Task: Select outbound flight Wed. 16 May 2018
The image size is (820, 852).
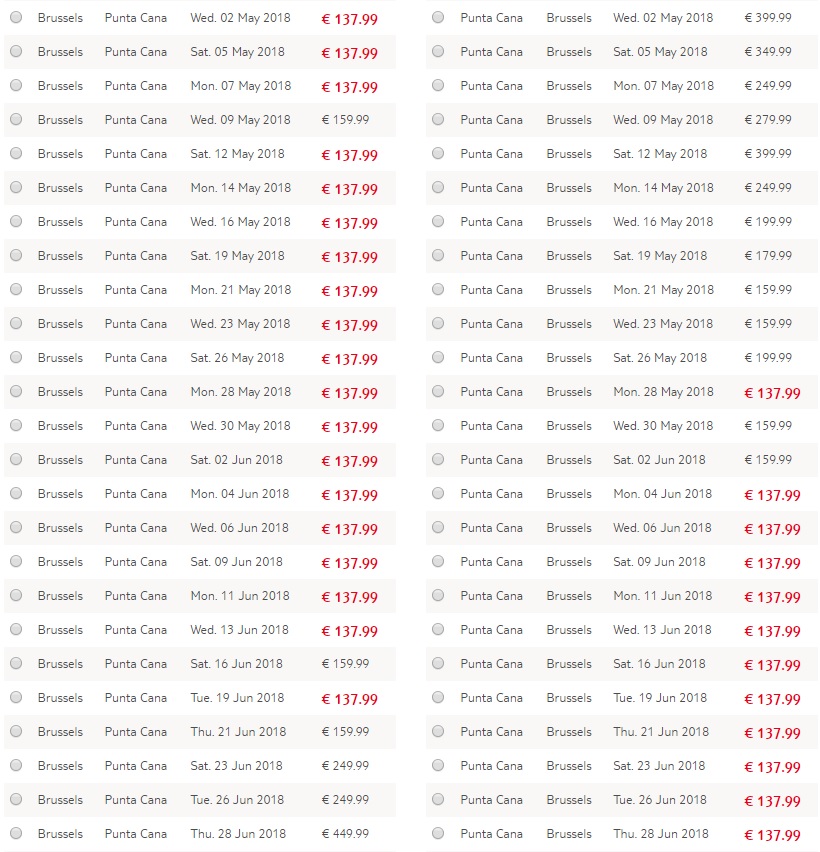Action: (16, 221)
